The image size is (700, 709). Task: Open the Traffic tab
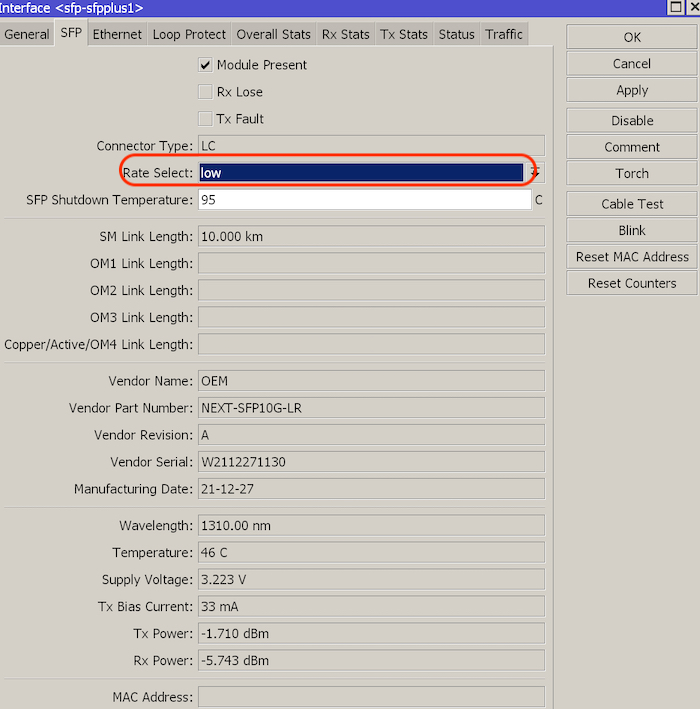(504, 34)
